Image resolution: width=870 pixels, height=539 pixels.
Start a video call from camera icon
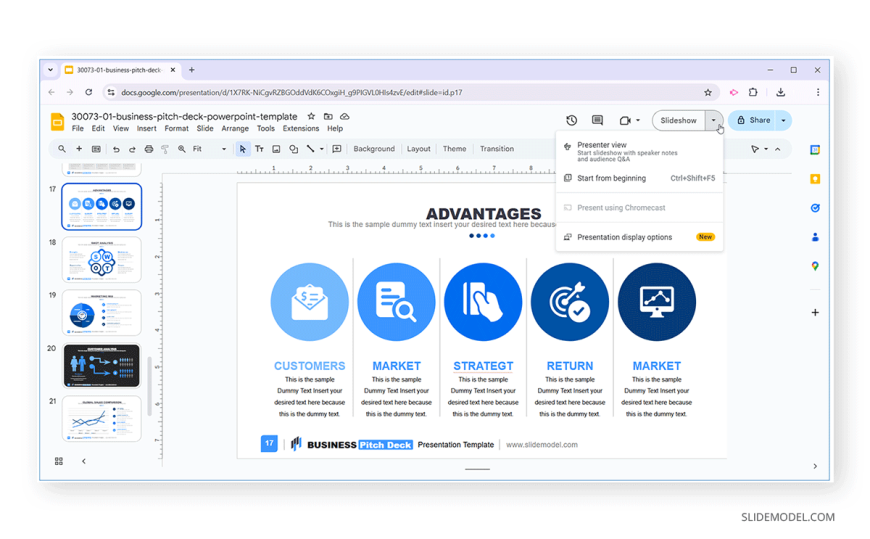point(625,120)
